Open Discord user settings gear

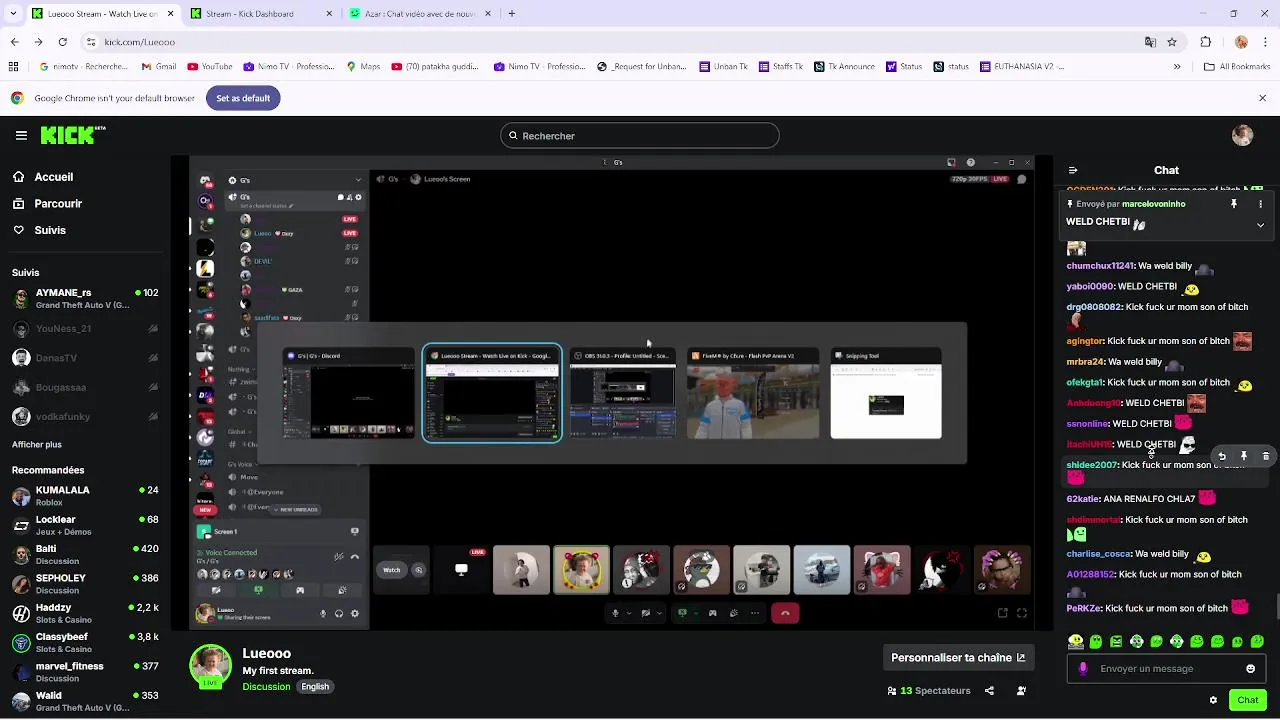354,614
